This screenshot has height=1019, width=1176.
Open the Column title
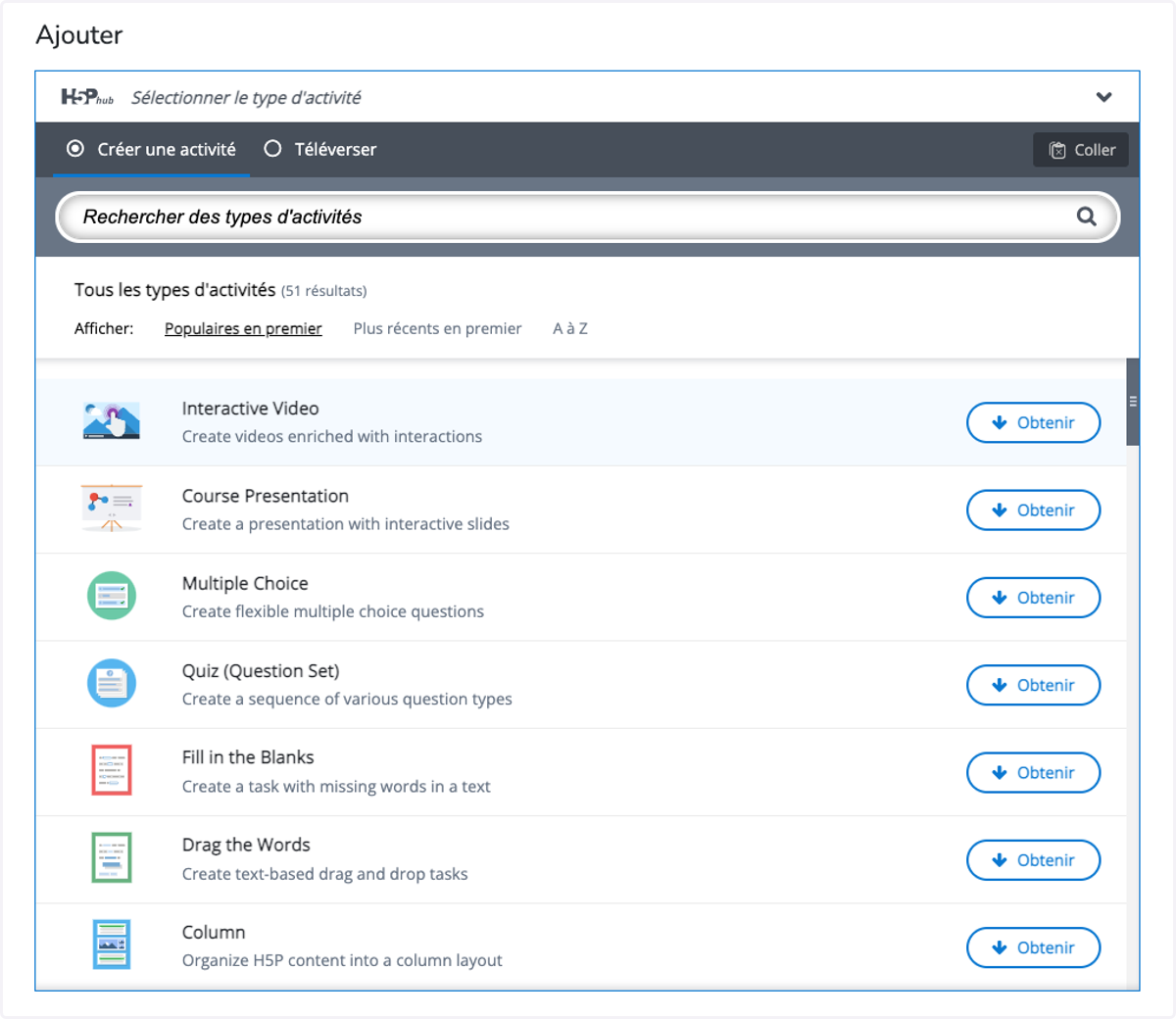coord(214,932)
